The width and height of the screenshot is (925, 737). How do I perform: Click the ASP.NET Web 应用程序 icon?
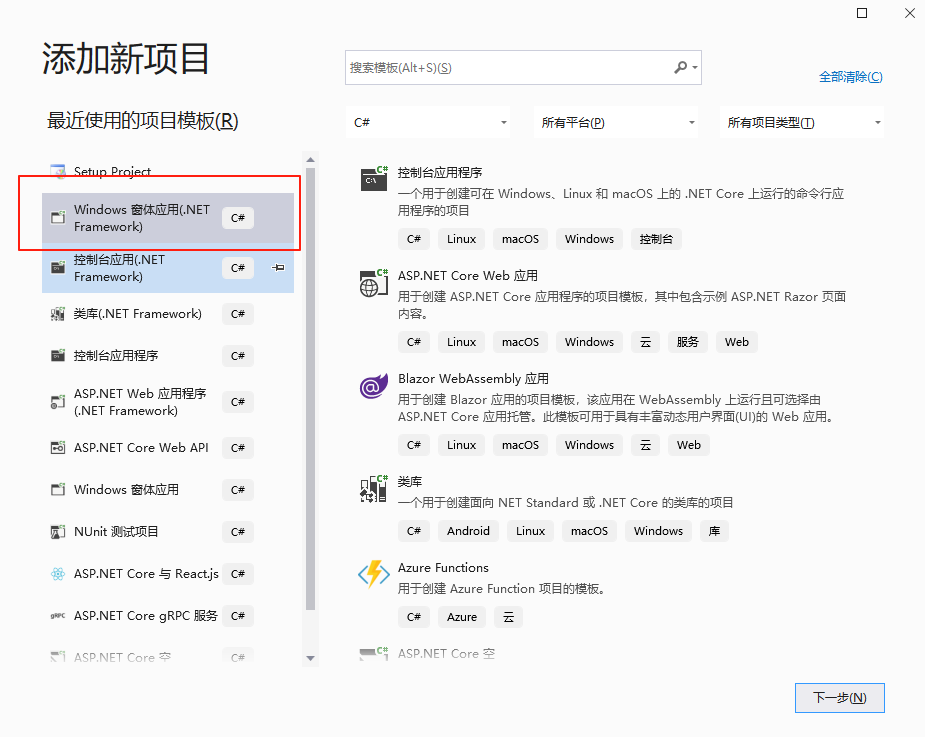click(x=58, y=402)
